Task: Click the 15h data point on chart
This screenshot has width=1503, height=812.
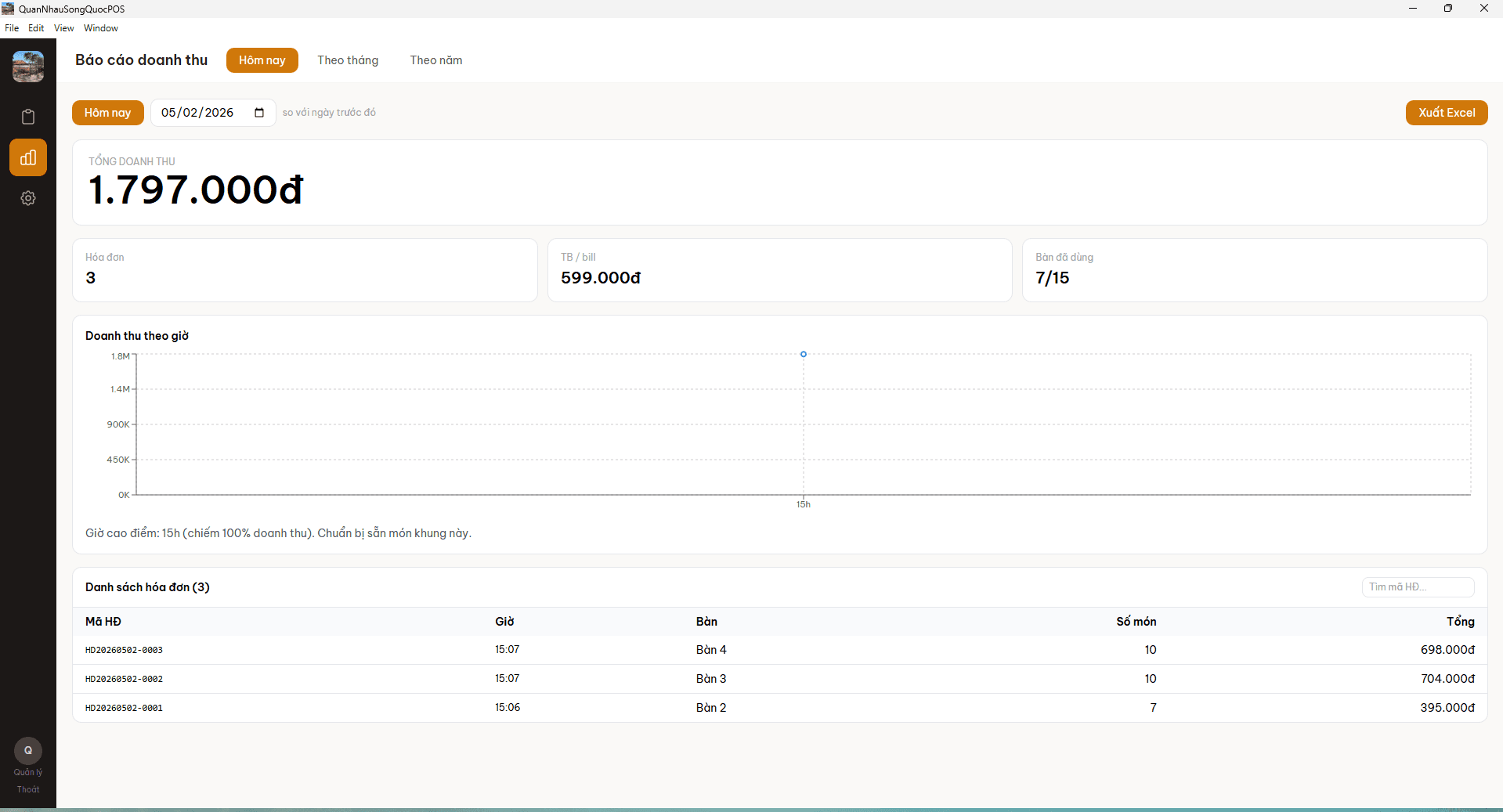Action: pos(804,355)
